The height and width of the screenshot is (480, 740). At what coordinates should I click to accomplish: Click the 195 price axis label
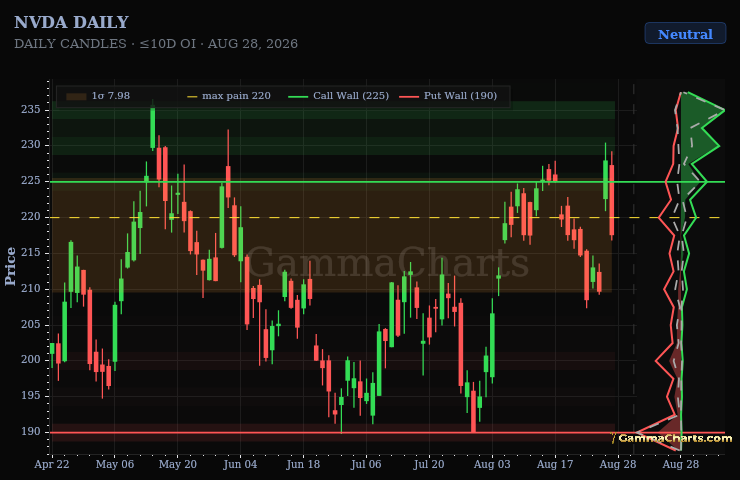point(30,396)
